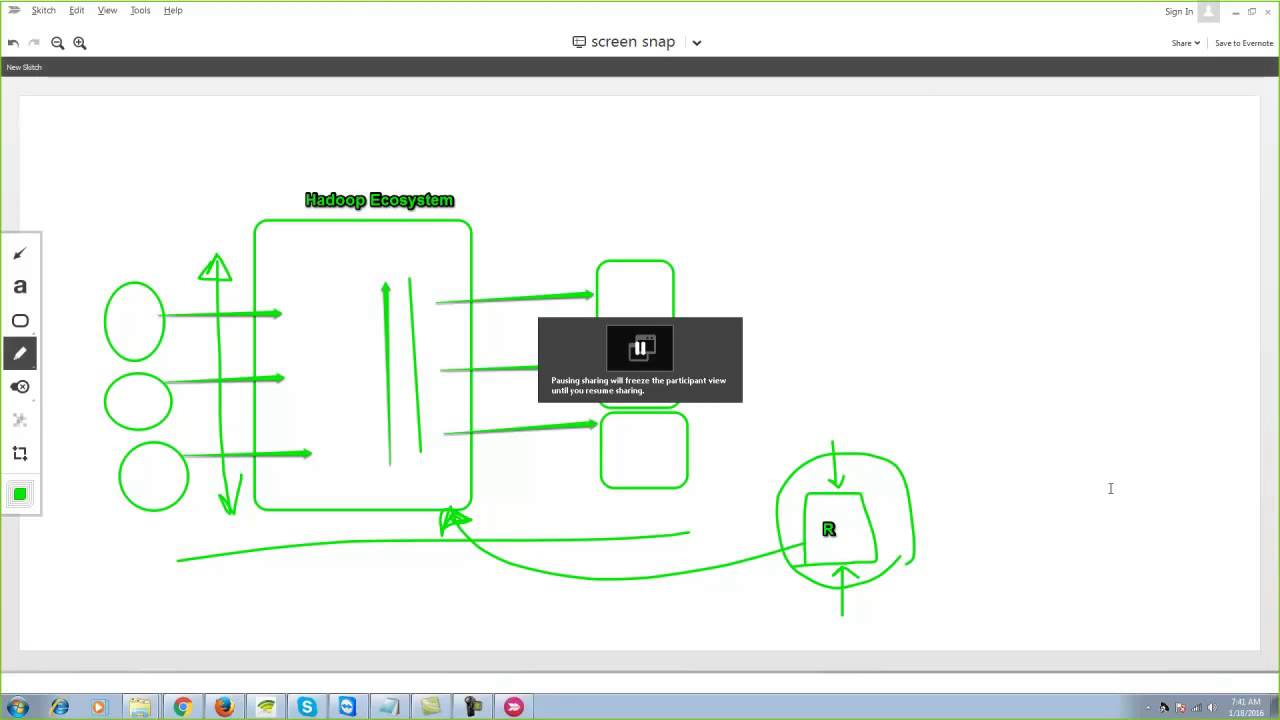
Task: Open Windows Media Player from taskbar
Action: pos(98,707)
